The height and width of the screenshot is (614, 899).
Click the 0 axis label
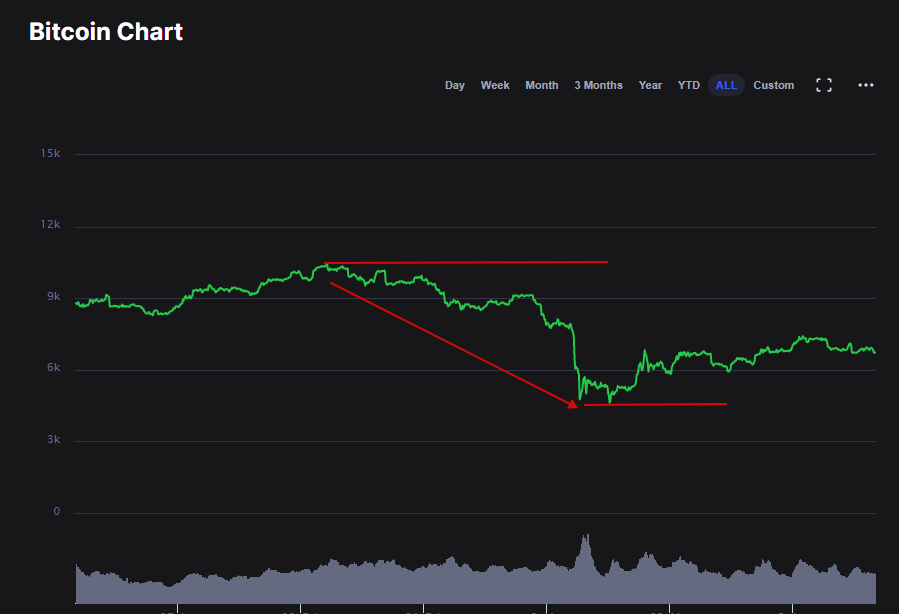click(x=57, y=511)
